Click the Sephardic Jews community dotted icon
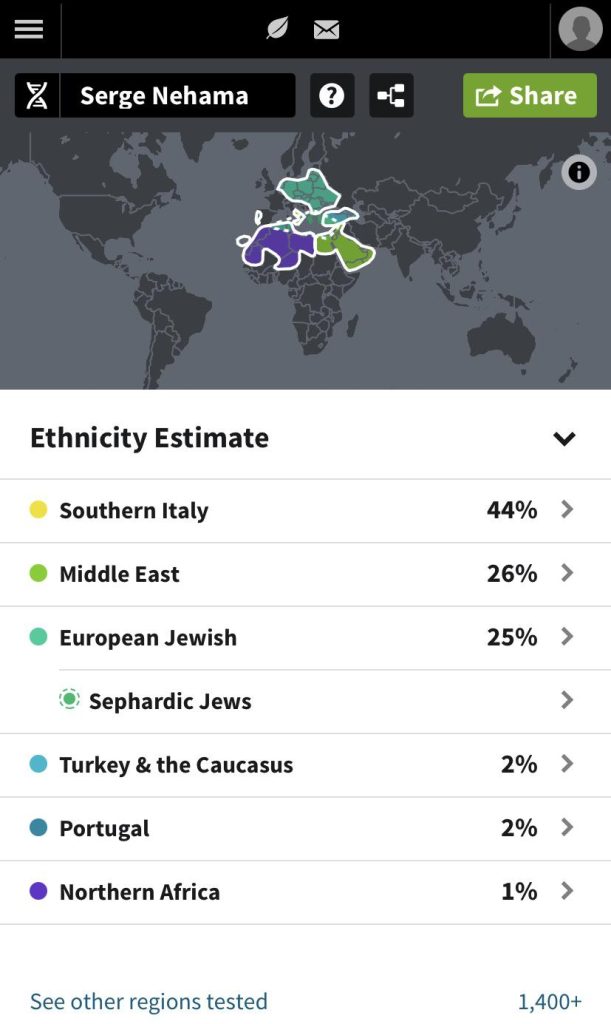 pyautogui.click(x=69, y=700)
